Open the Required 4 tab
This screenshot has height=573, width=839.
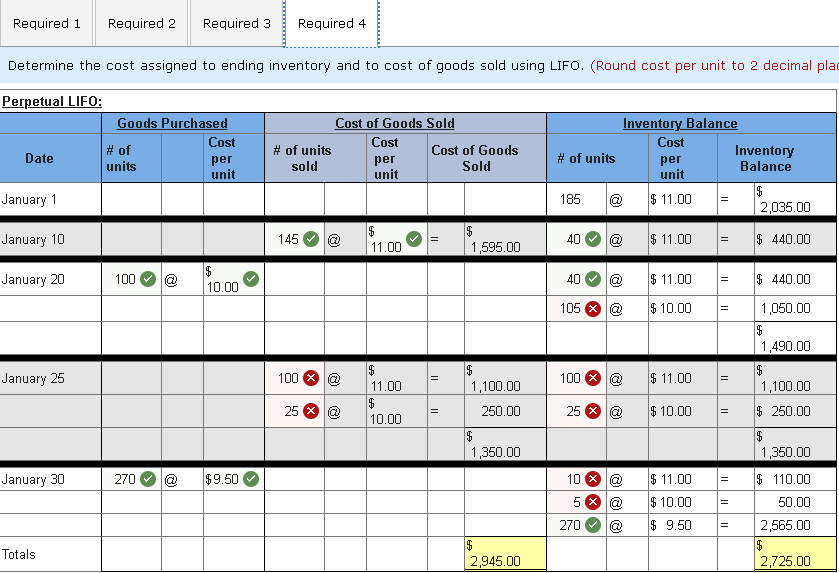[x=332, y=24]
